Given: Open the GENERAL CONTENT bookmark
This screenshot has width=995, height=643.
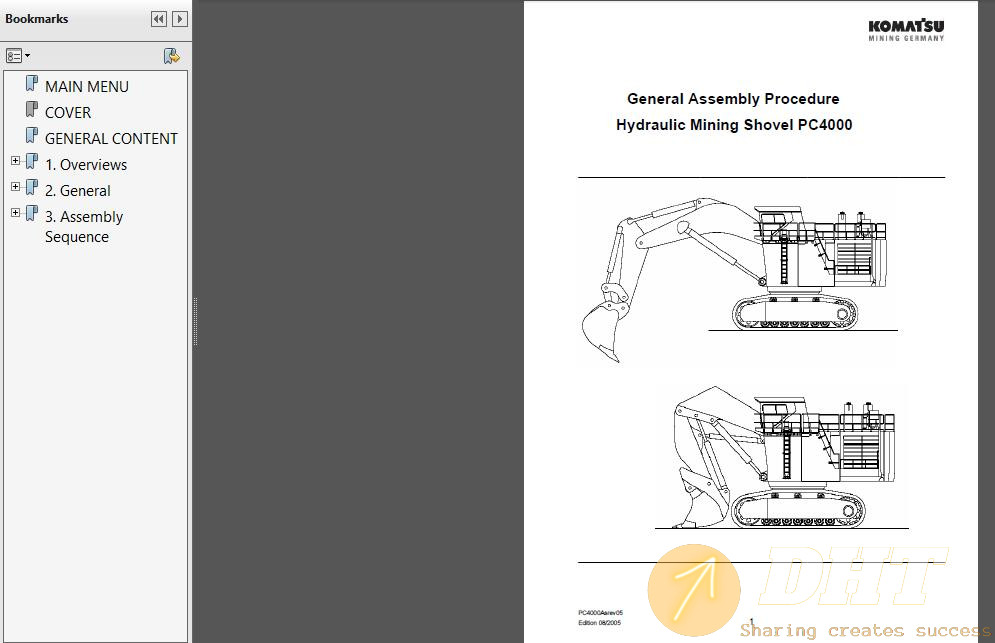Looking at the screenshot, I should 111,138.
